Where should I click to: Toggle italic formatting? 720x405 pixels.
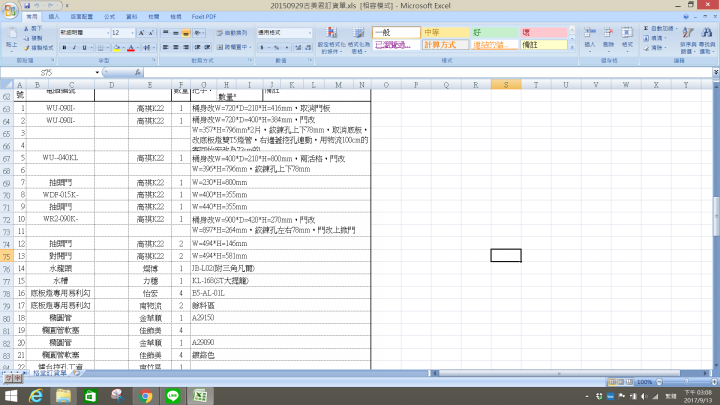74,48
